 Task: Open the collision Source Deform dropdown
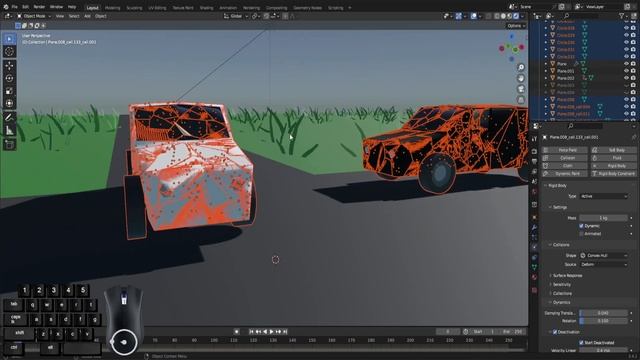(603, 264)
